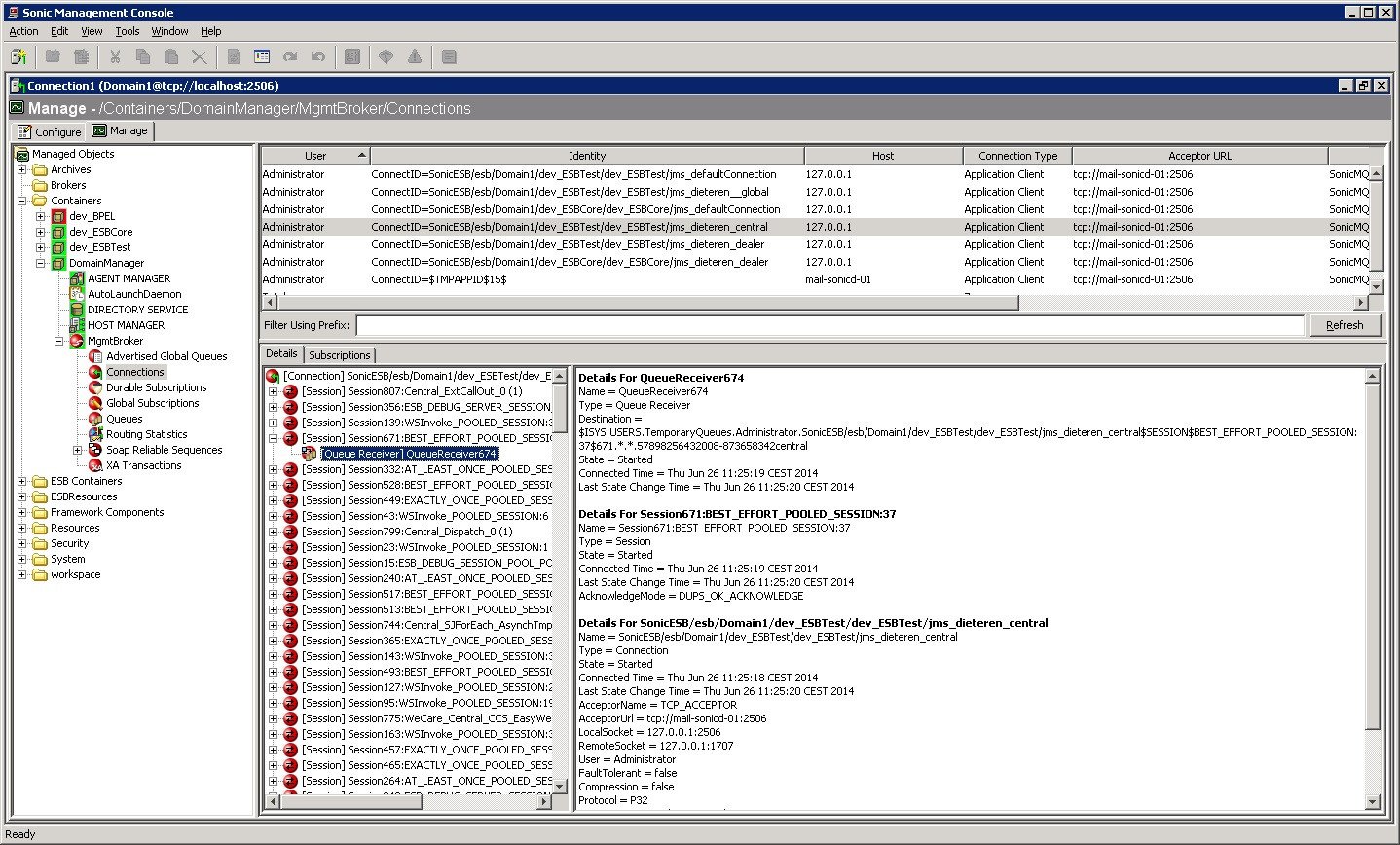Click the Paste toolbar icon
1400x845 pixels.
coord(171,57)
